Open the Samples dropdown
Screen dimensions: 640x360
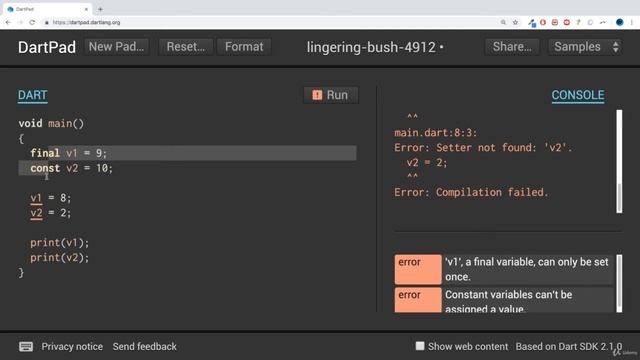pyautogui.click(x=585, y=47)
